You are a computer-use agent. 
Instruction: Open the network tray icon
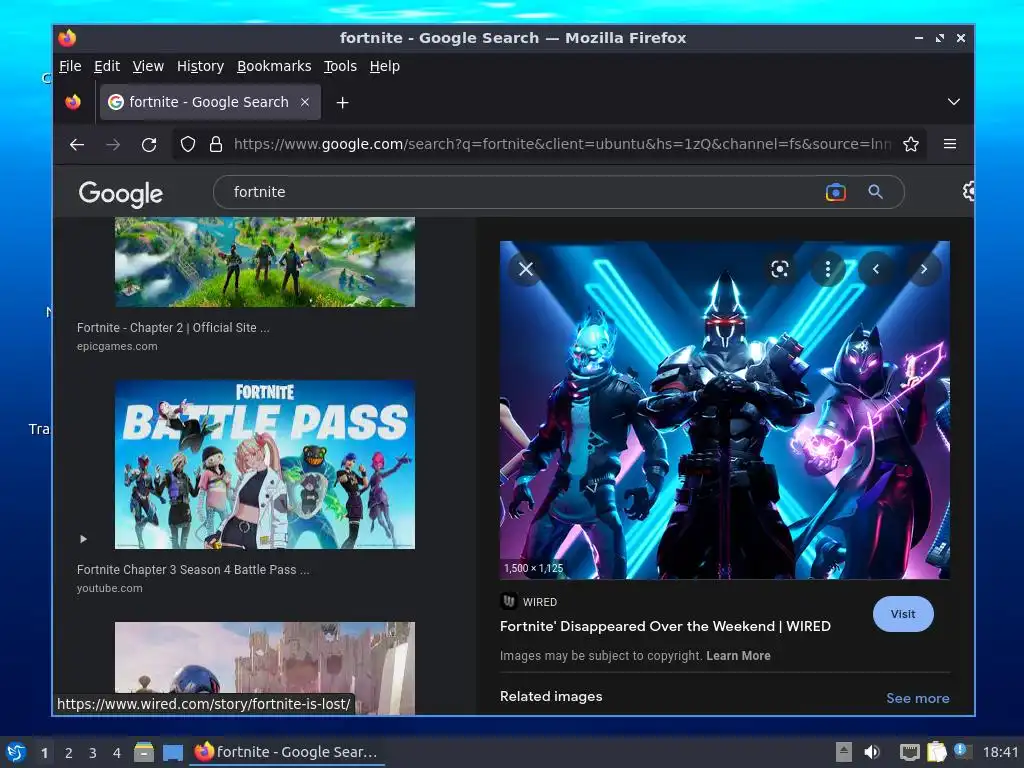click(909, 752)
